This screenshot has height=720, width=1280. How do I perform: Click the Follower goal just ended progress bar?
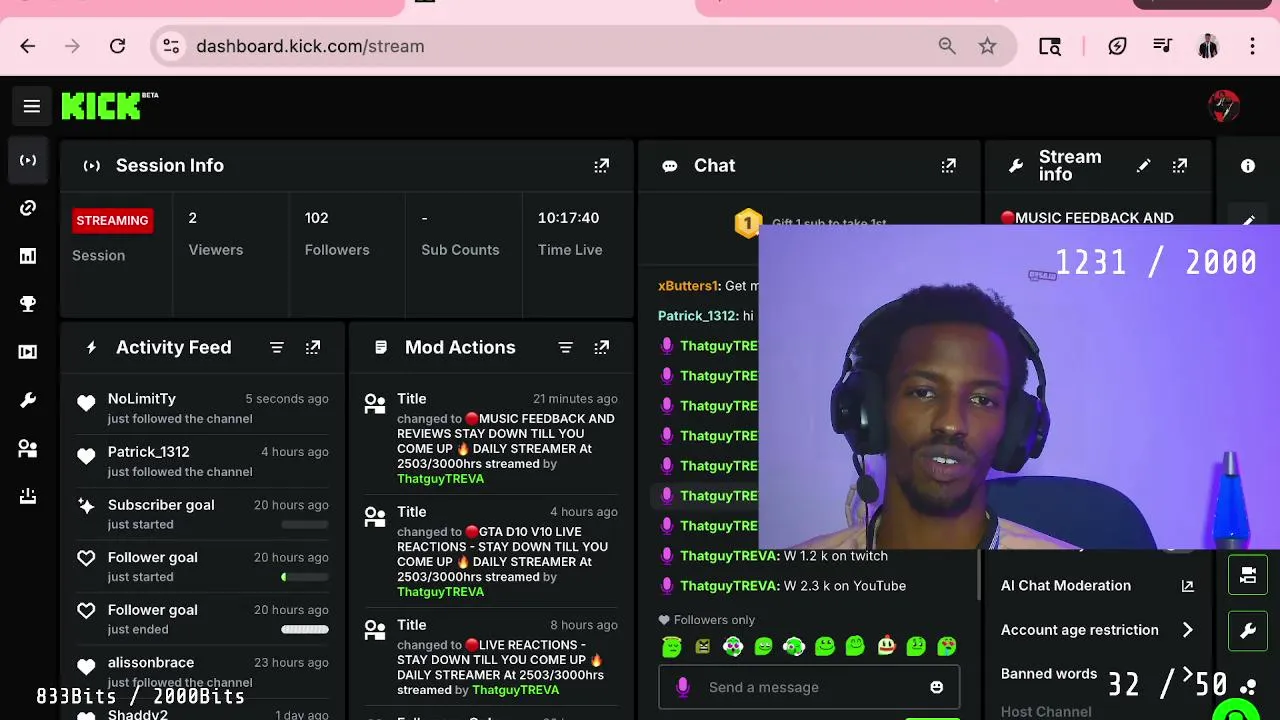coord(305,629)
